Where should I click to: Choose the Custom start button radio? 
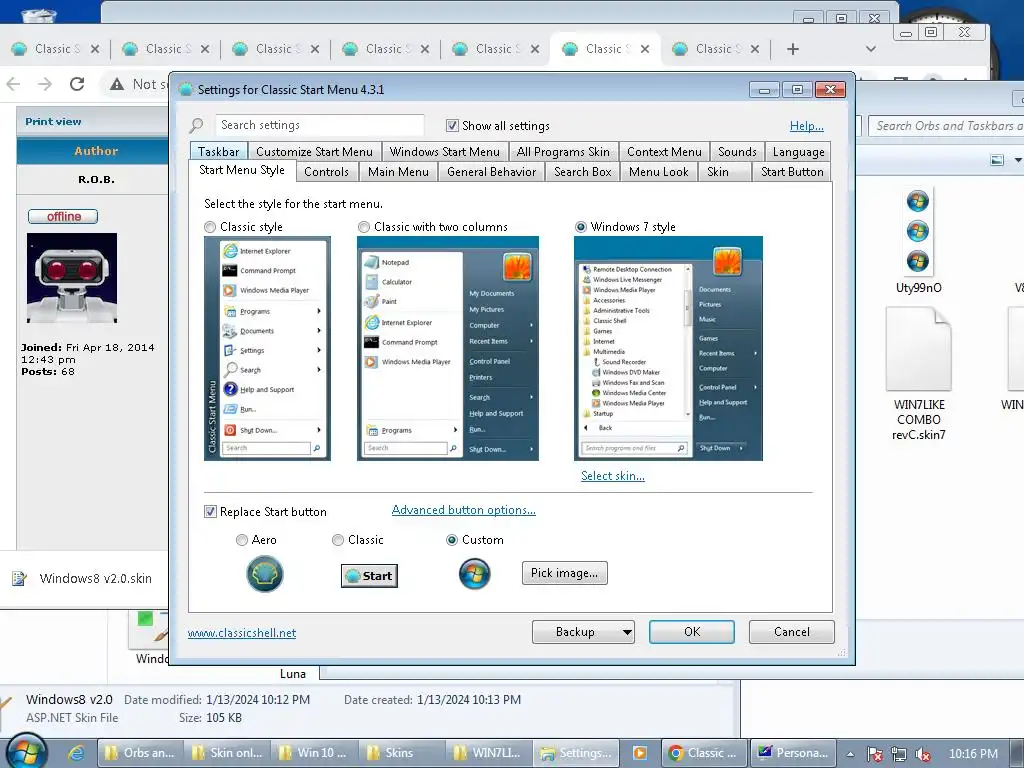coord(452,539)
